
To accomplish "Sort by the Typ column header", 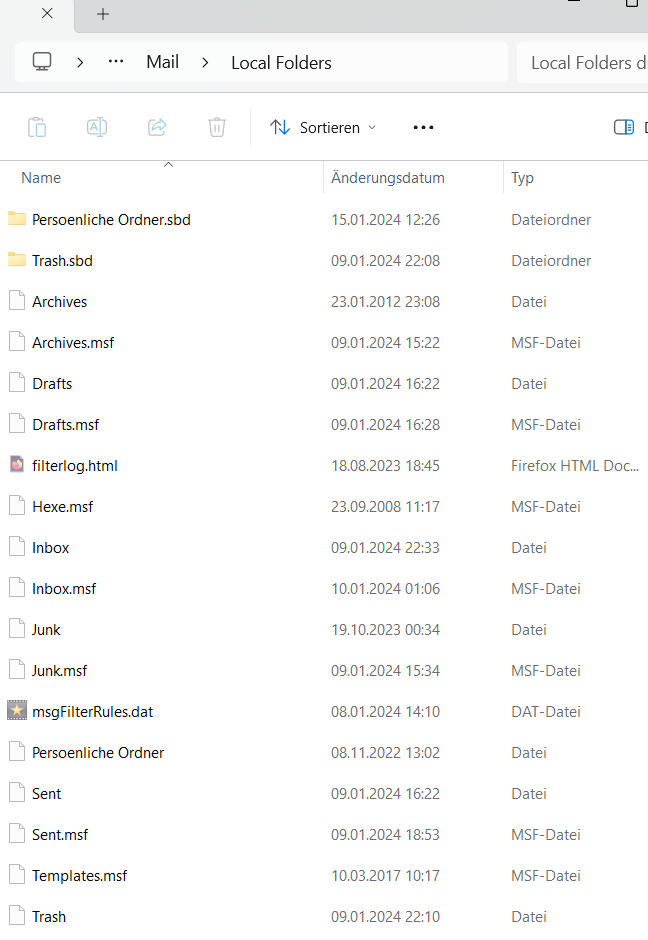I will 523,178.
